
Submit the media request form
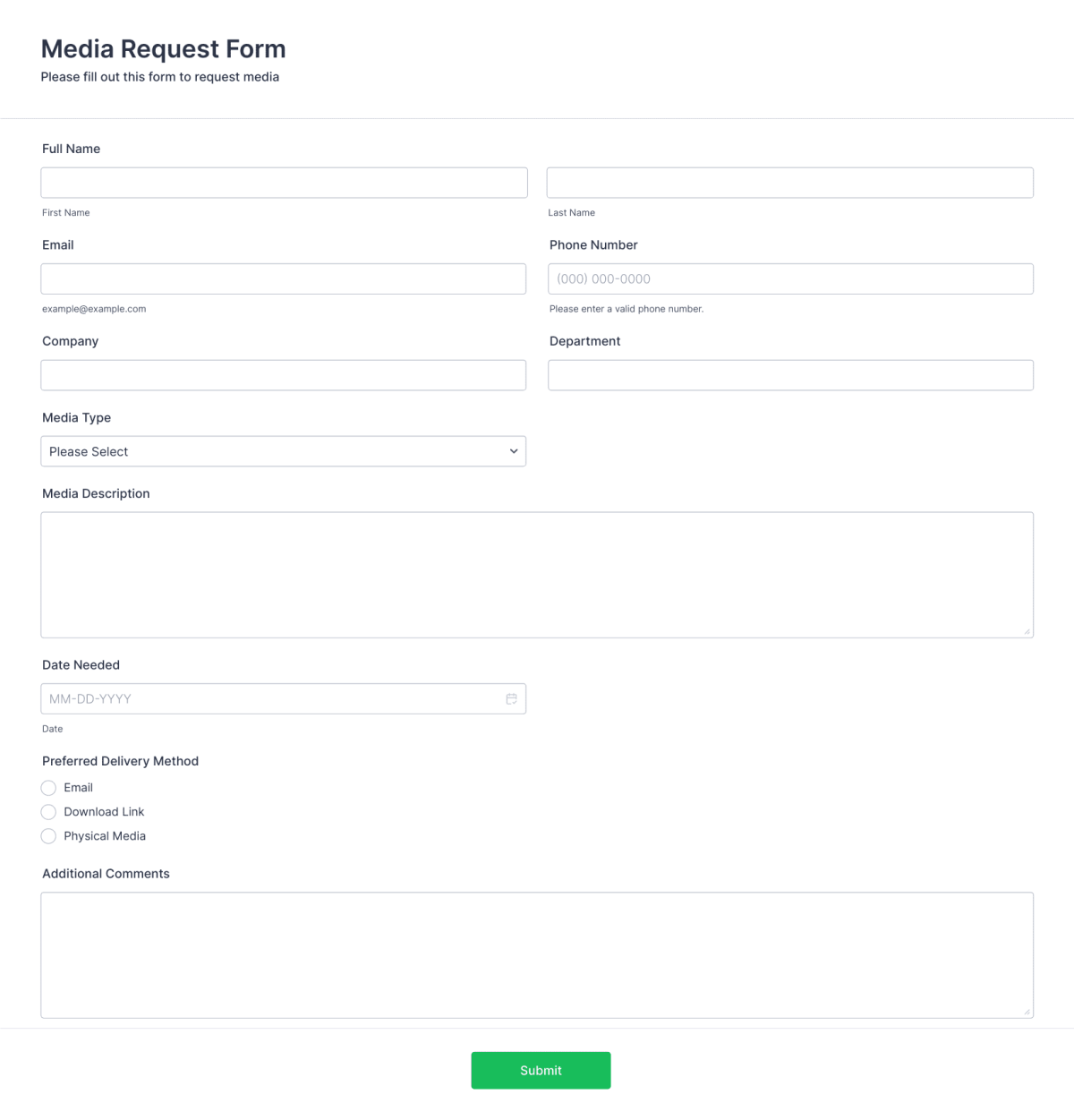(x=541, y=1071)
